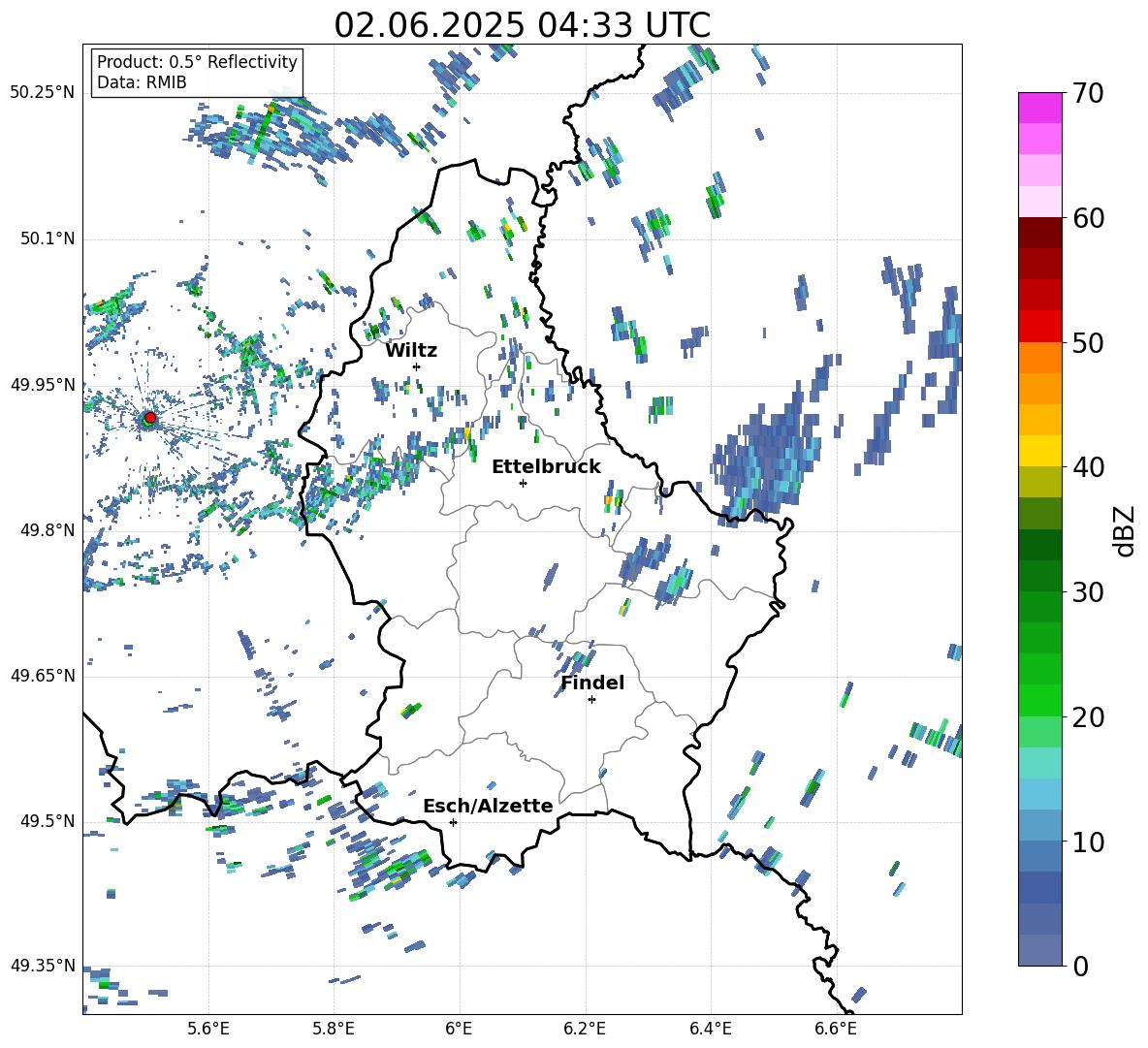
Task: Click the 20 tick on colorbar
Action: [1087, 716]
